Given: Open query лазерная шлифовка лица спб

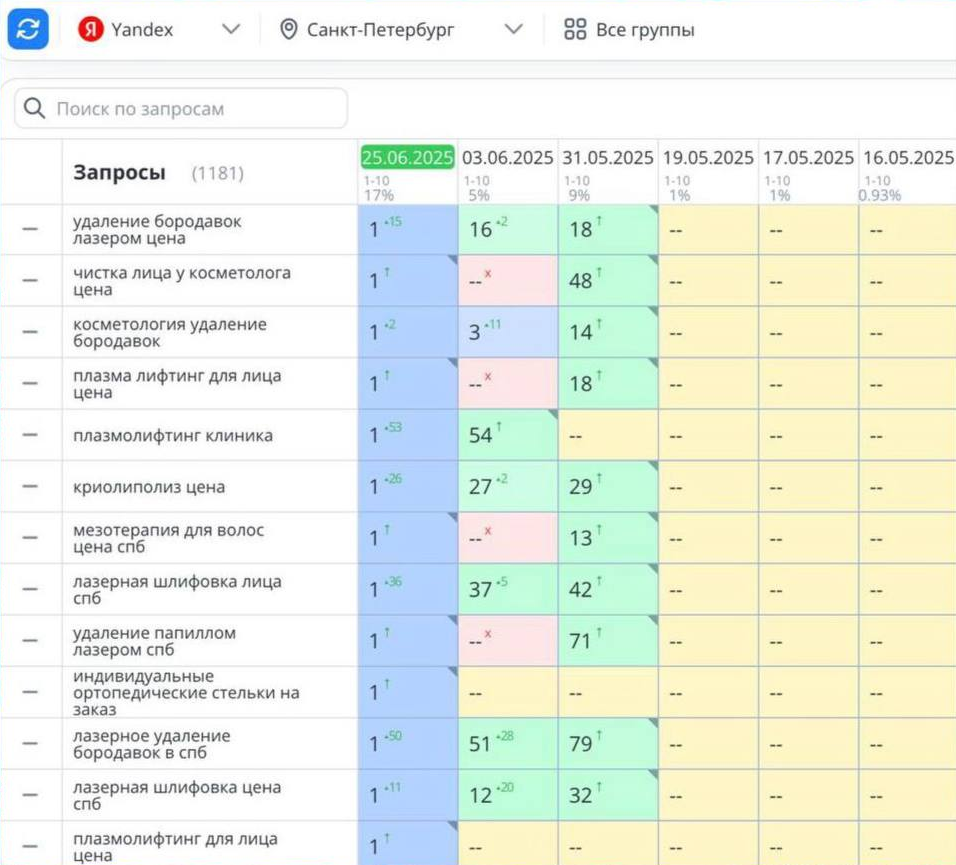Looking at the screenshot, I should pyautogui.click(x=177, y=589).
